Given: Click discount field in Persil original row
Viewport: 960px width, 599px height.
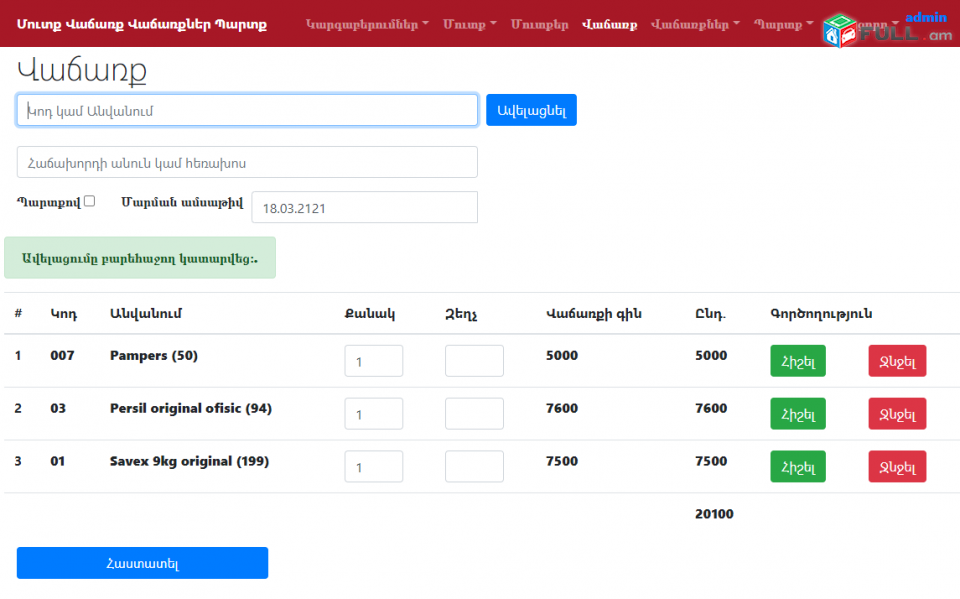Looking at the screenshot, I should tap(474, 414).
